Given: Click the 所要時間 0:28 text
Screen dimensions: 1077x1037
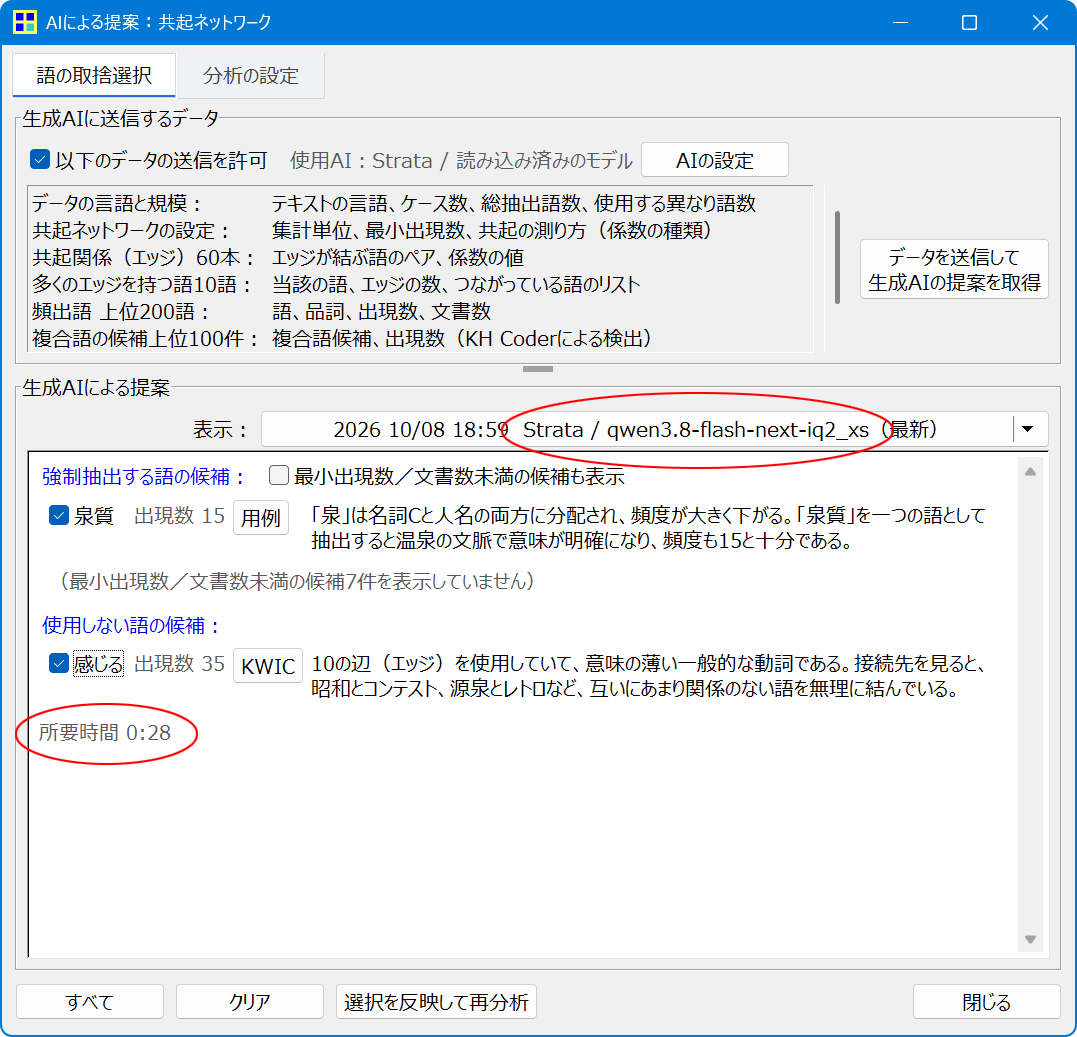Looking at the screenshot, I should [x=104, y=732].
